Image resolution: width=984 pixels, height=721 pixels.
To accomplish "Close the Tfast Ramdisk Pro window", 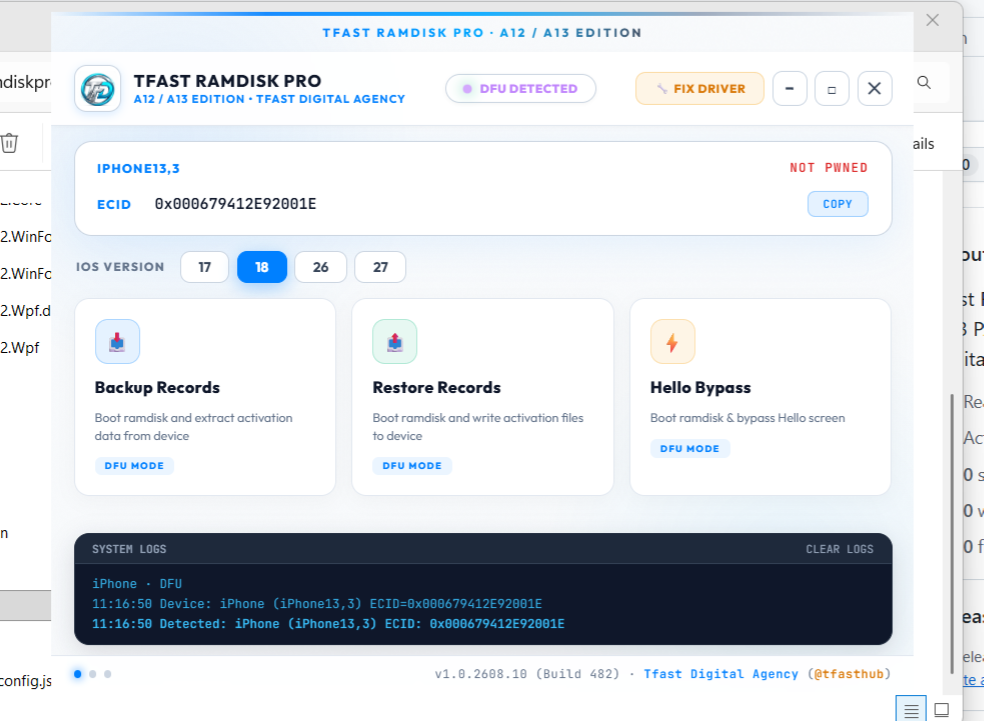I will pyautogui.click(x=874, y=88).
